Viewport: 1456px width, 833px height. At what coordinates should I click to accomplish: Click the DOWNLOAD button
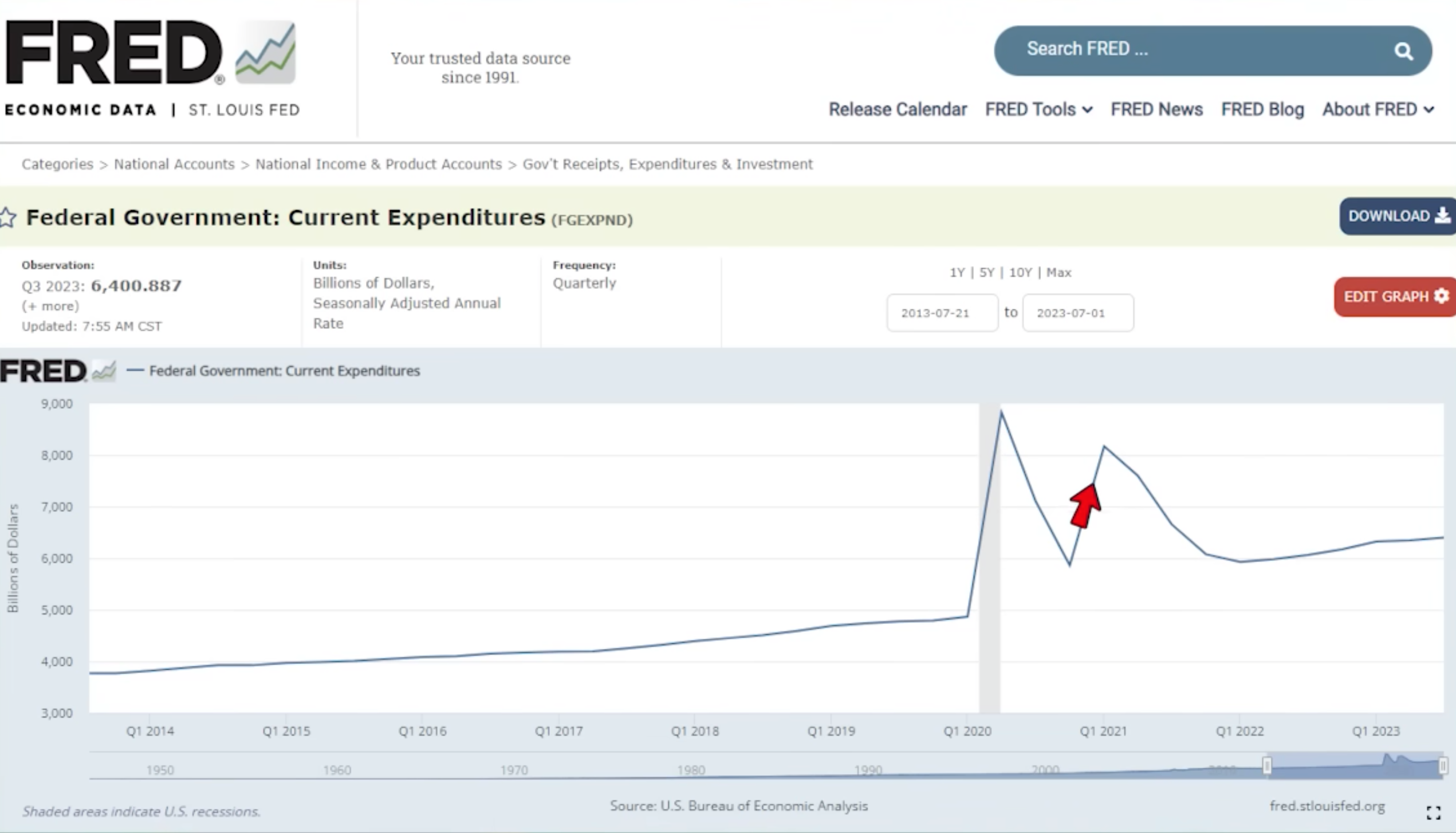(1396, 216)
